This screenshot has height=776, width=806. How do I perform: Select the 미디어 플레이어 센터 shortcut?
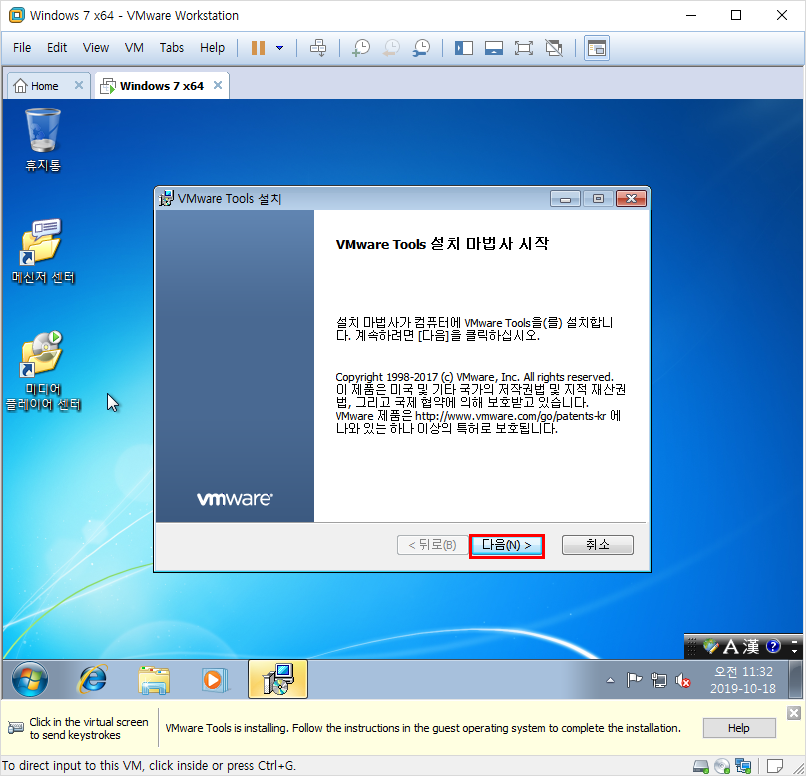[x=43, y=371]
